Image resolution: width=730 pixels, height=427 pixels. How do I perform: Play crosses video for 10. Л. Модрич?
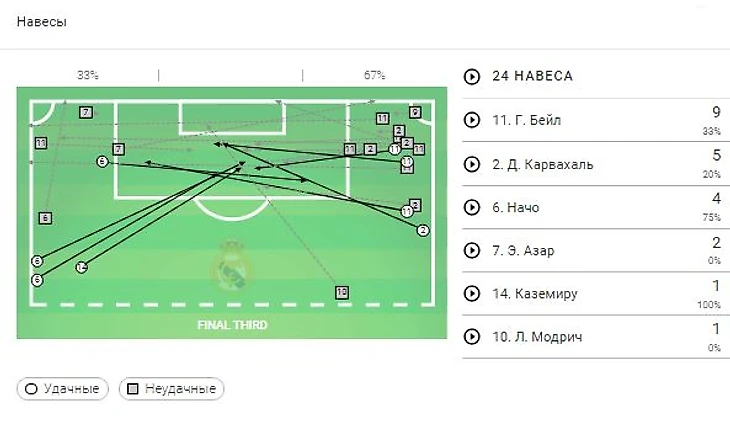(472, 337)
